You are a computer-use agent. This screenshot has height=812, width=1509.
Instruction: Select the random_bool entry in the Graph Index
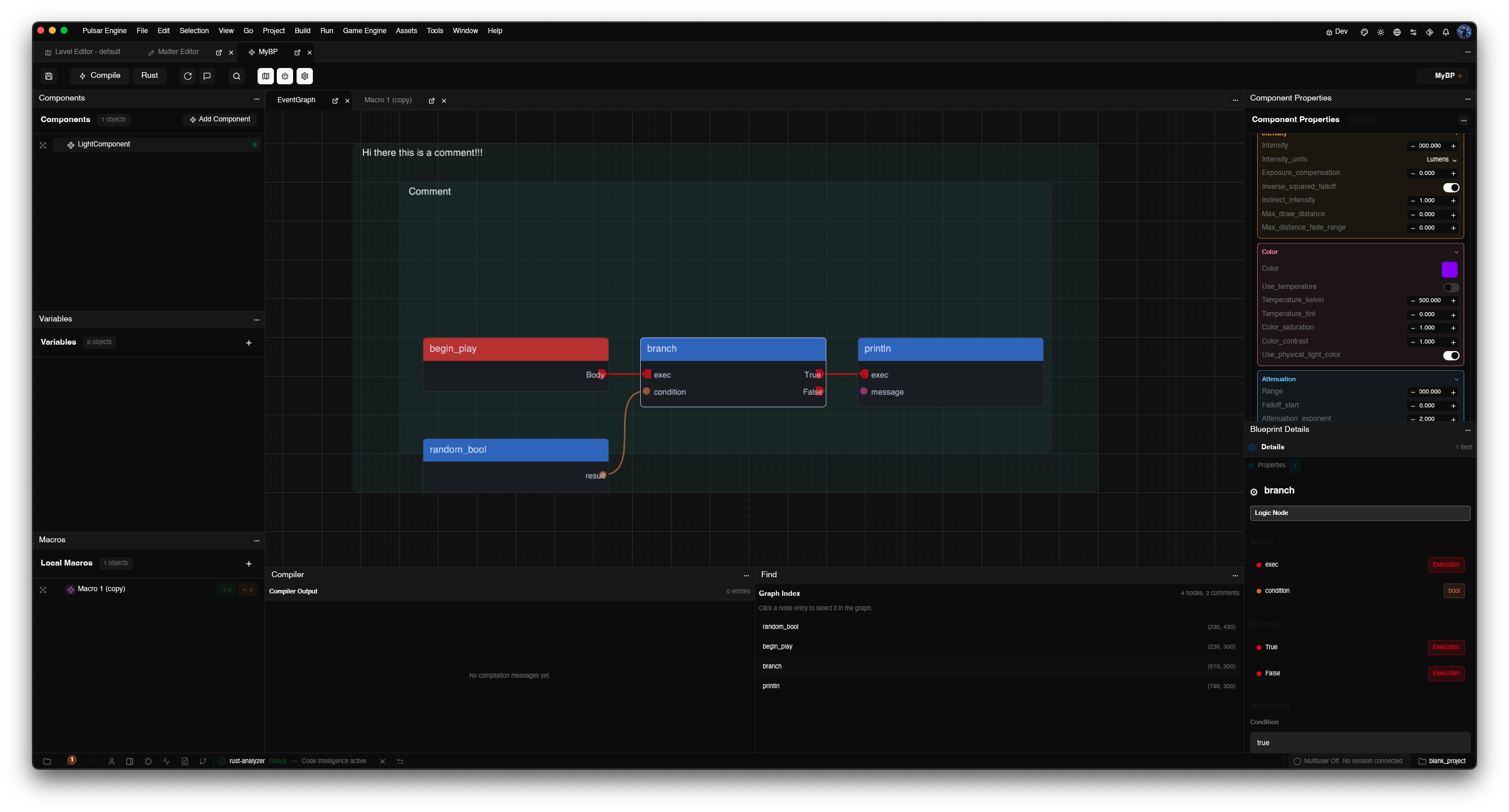[998, 627]
